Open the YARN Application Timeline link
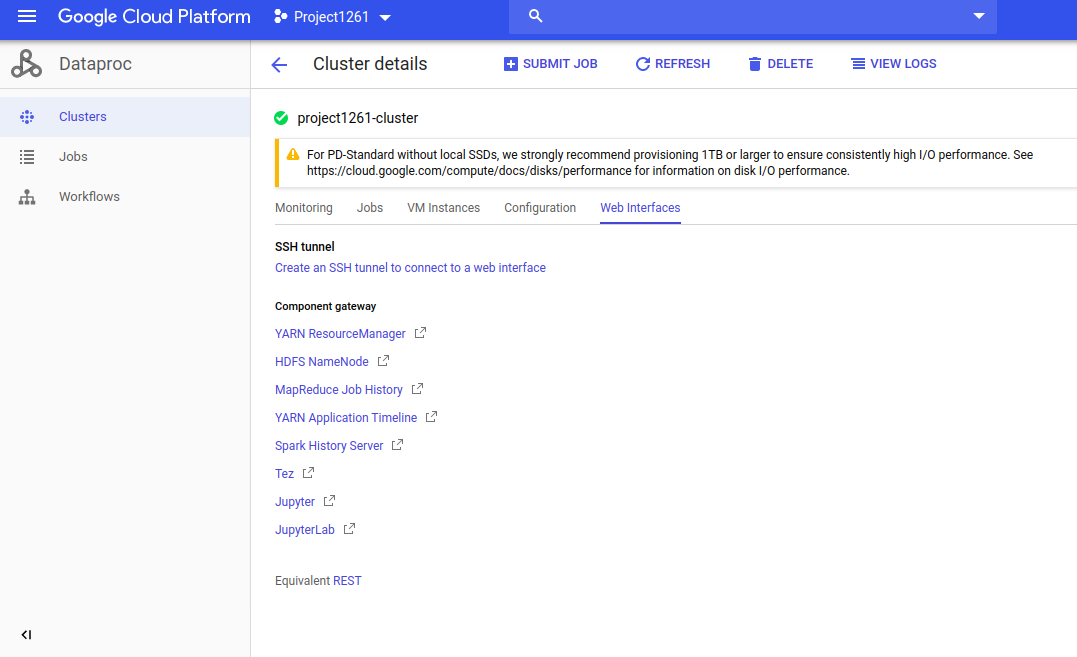 pos(345,417)
